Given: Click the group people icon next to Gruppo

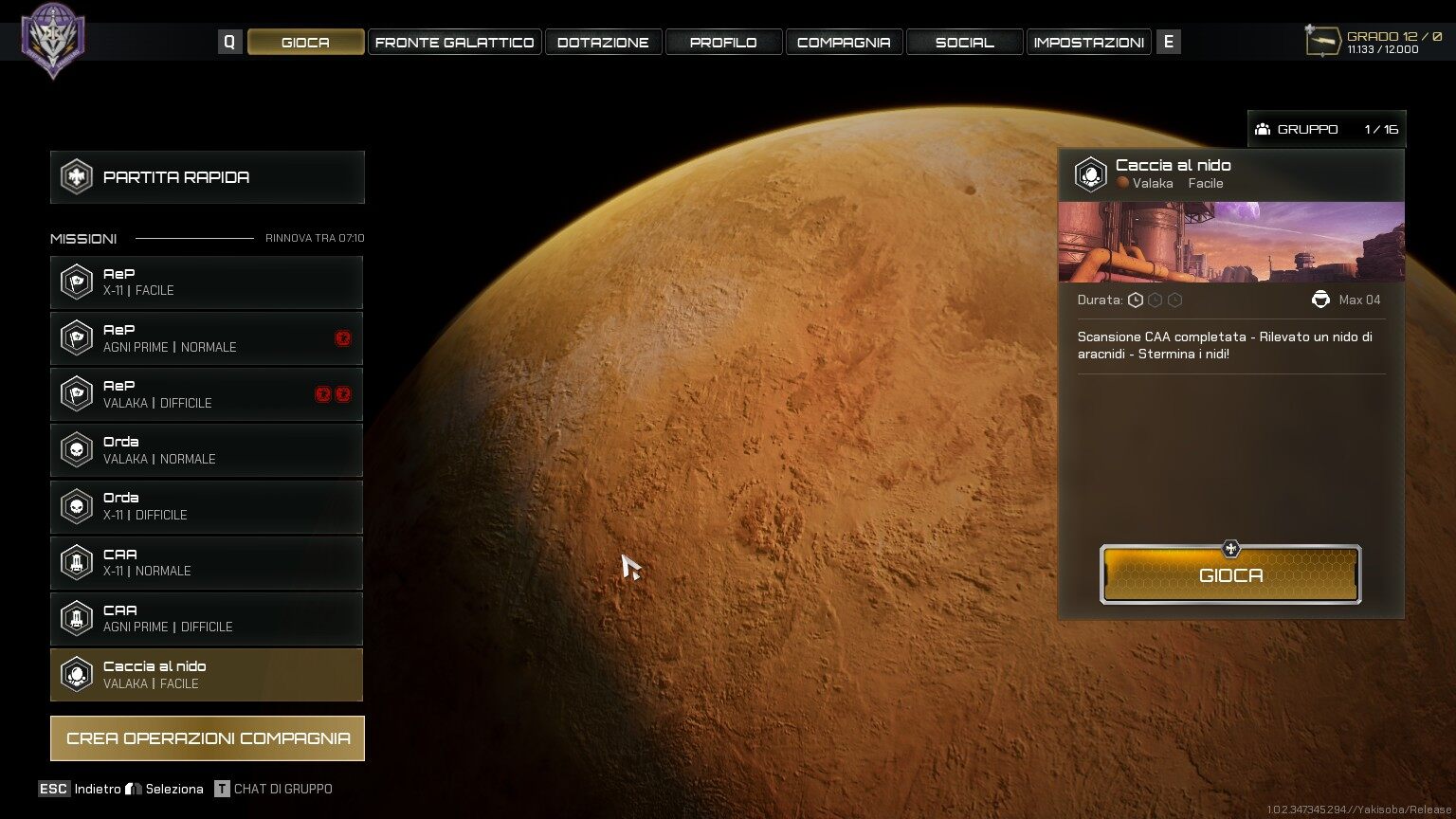Looking at the screenshot, I should 1263,129.
